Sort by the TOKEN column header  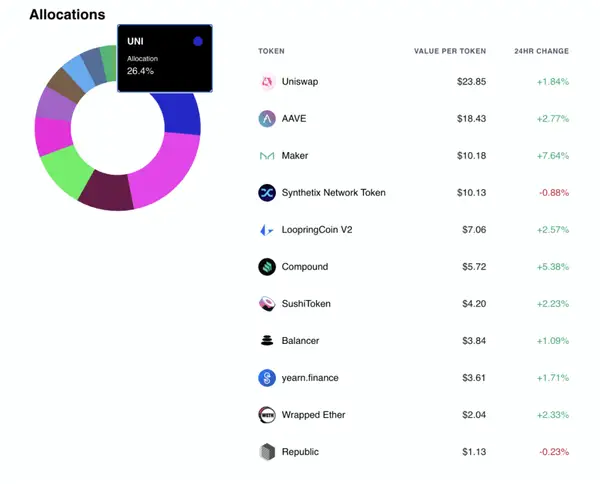[x=271, y=51]
